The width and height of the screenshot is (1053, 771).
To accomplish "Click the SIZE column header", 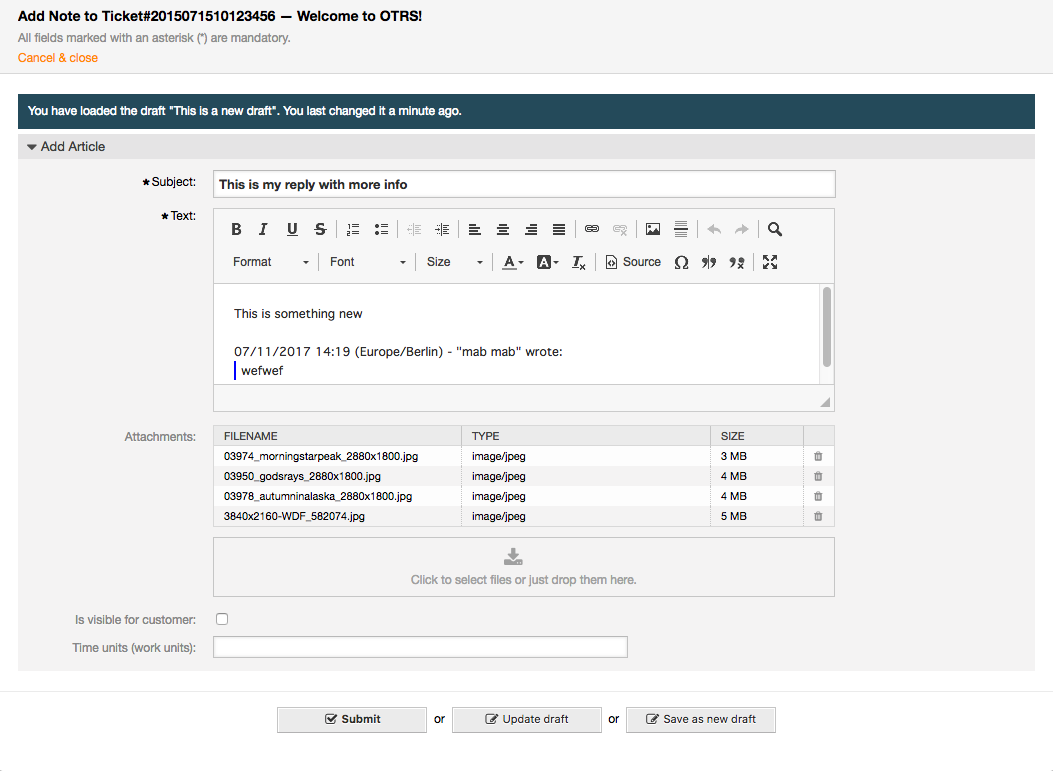I will click(757, 436).
